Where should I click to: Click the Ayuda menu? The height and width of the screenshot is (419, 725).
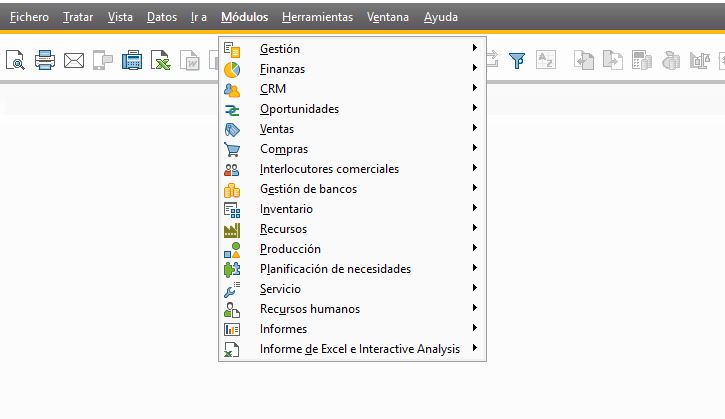click(441, 17)
